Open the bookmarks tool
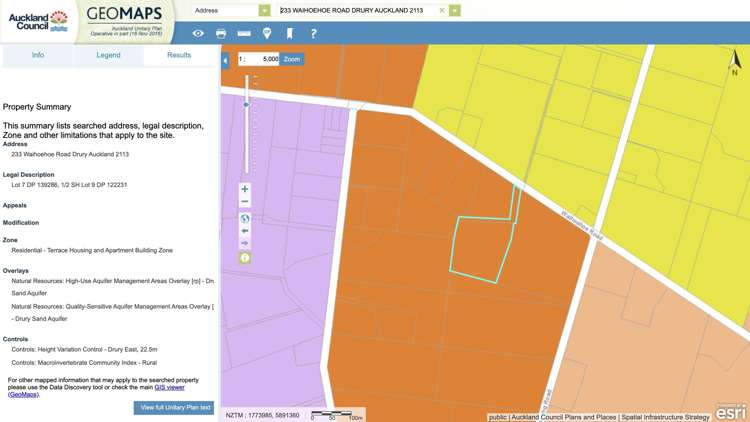This screenshot has height=422, width=750. (x=290, y=33)
